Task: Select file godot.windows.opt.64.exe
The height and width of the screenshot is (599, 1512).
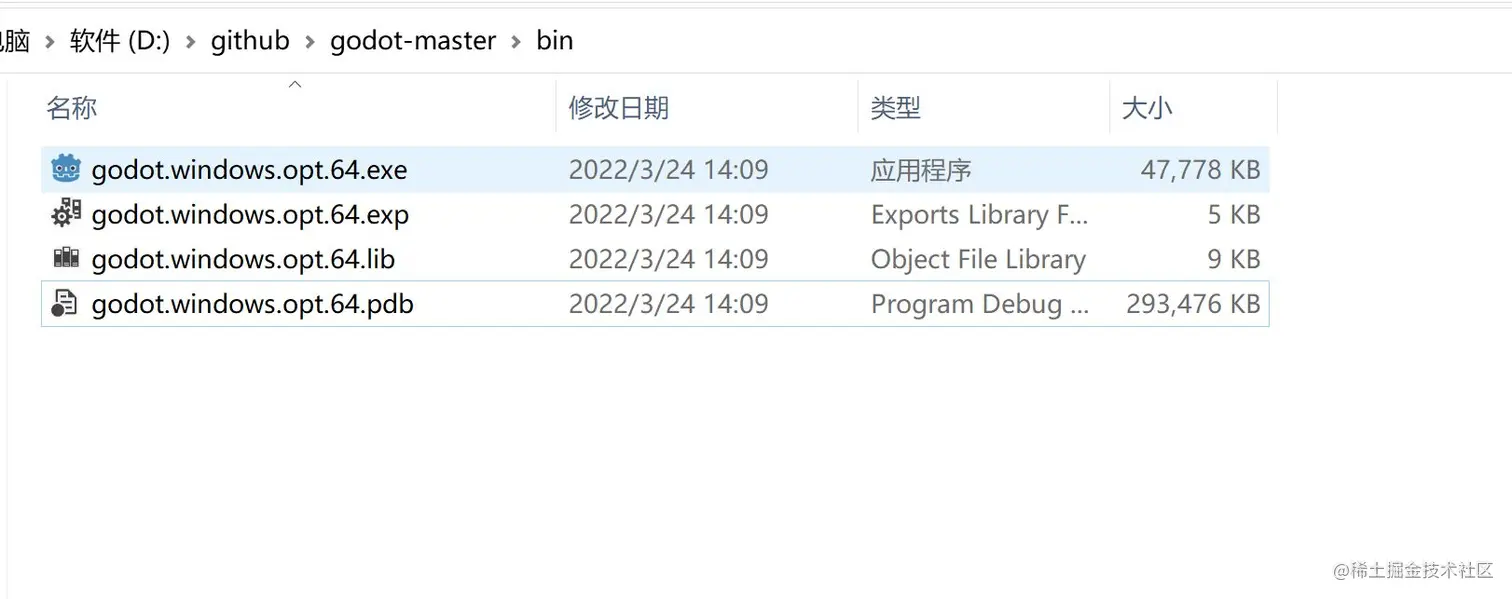Action: click(249, 170)
